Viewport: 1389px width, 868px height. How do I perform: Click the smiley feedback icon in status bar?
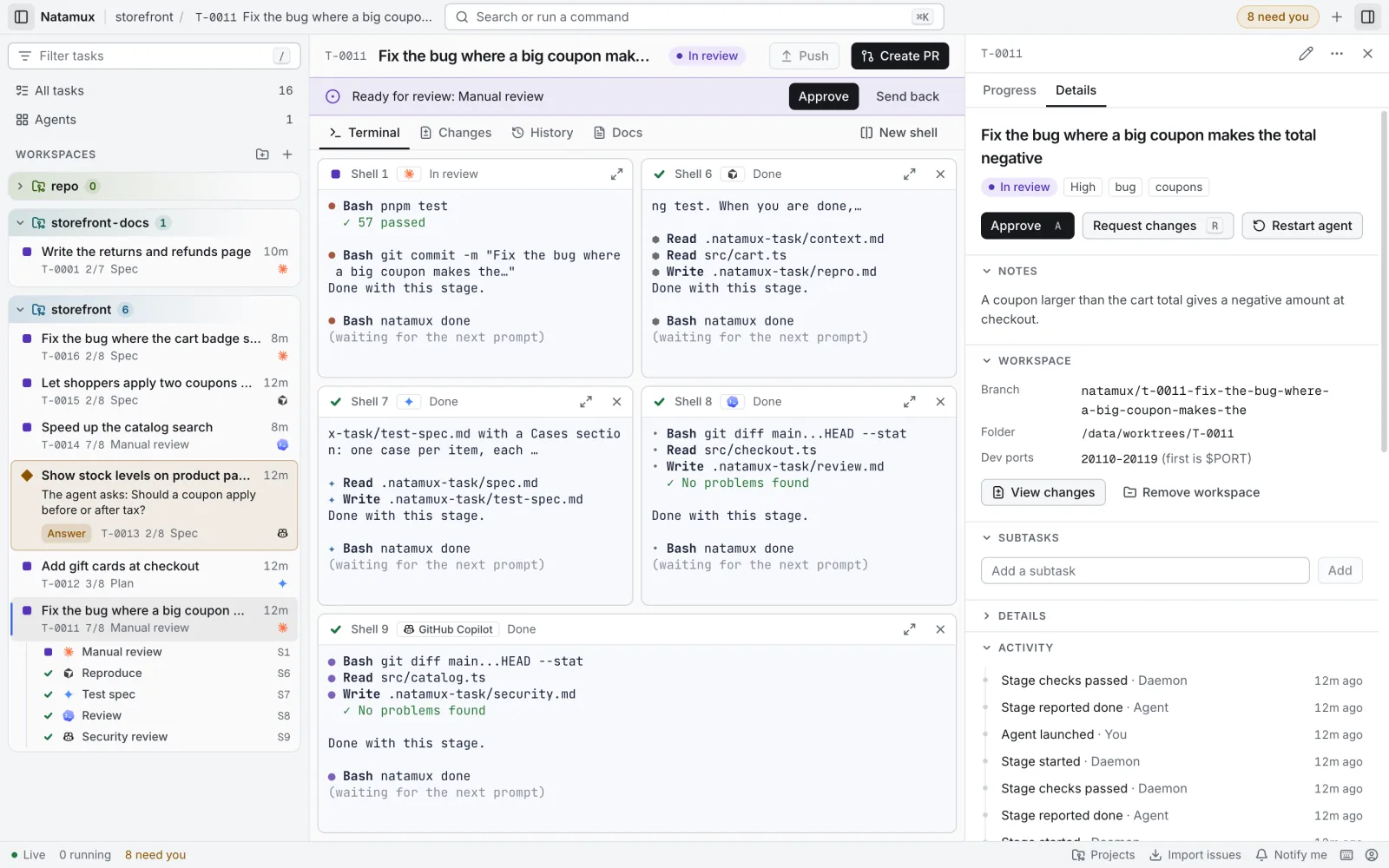1371,855
